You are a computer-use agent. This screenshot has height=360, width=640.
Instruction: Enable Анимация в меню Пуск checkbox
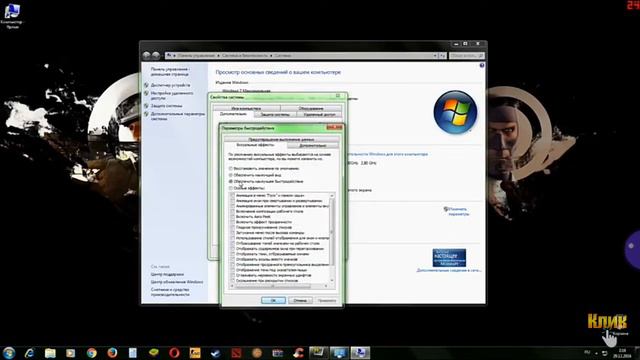[233, 196]
